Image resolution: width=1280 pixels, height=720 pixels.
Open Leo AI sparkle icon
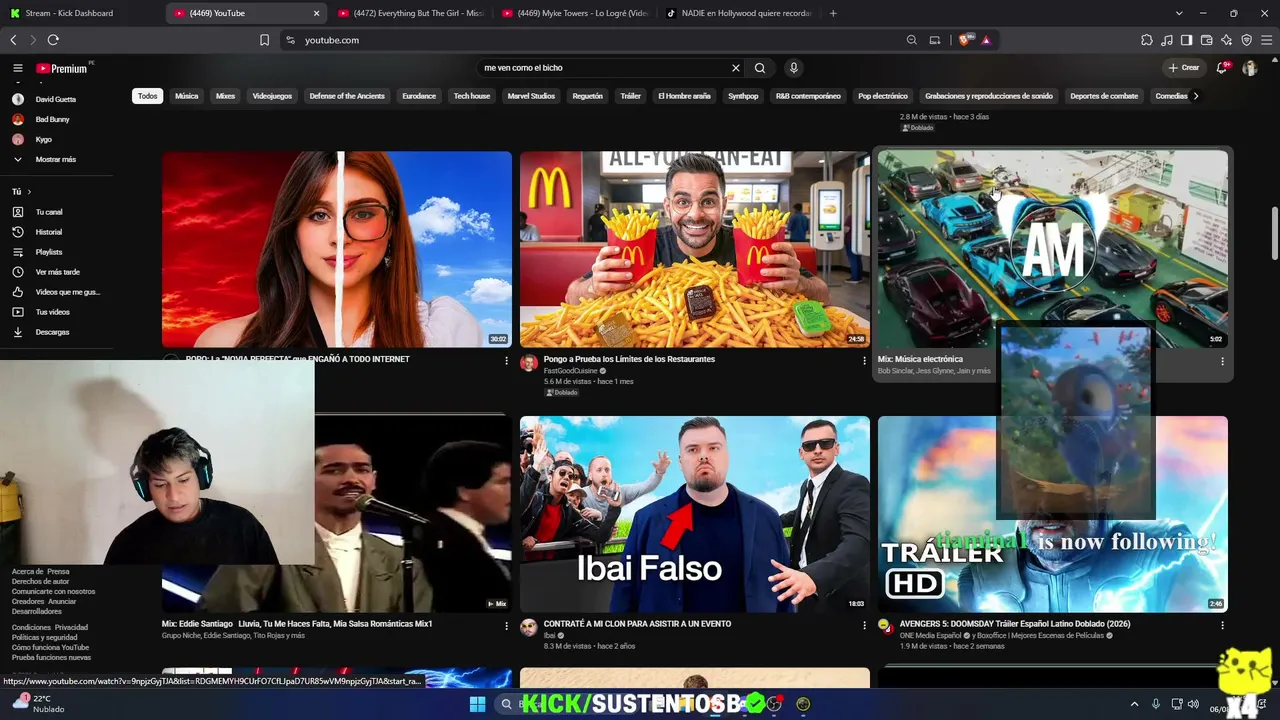click(1227, 40)
